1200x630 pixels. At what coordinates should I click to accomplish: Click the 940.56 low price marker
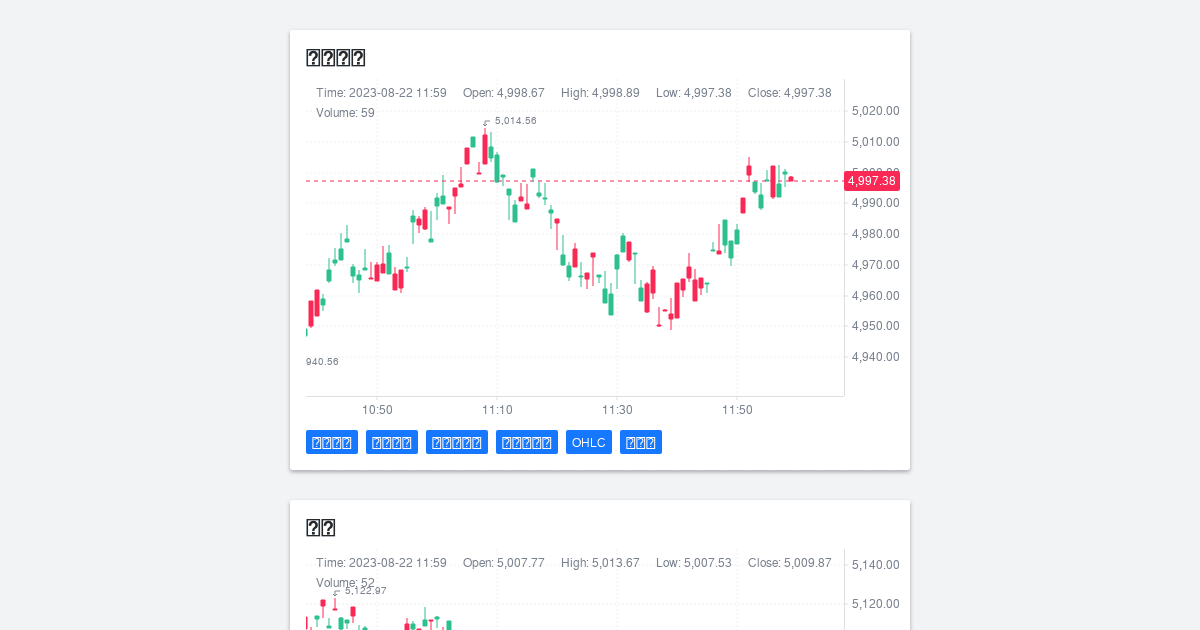[x=322, y=362]
